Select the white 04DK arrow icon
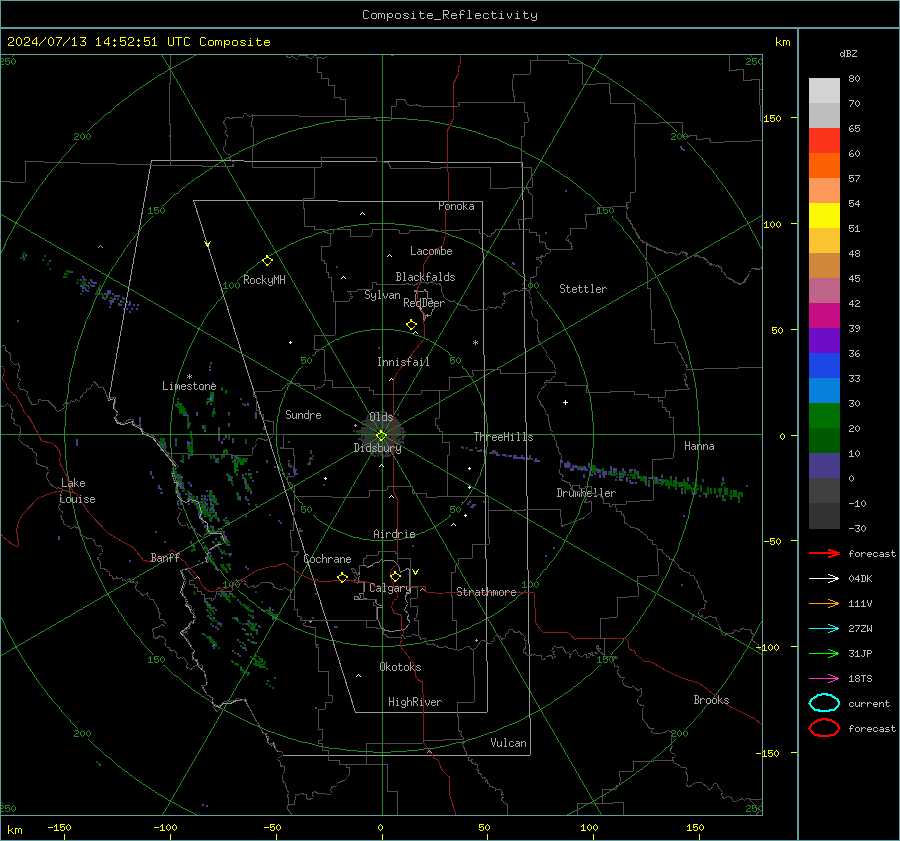Image resolution: width=900 pixels, height=841 pixels. coord(824,578)
